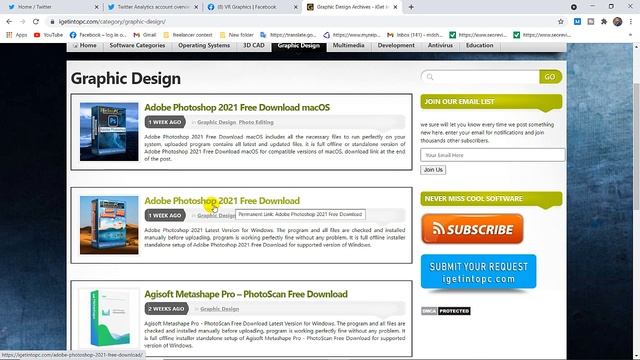The width and height of the screenshot is (640, 360).
Task: Click the Submit Your Request banner
Action: pos(478,272)
